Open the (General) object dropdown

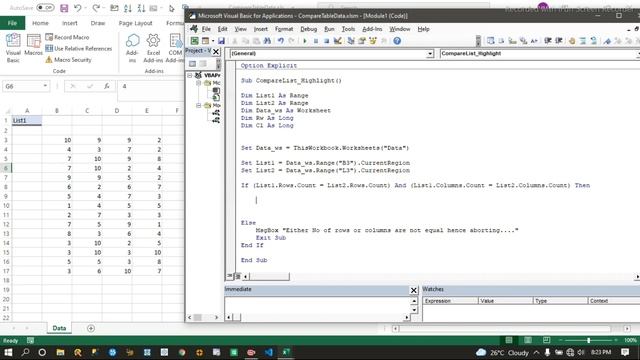point(430,53)
